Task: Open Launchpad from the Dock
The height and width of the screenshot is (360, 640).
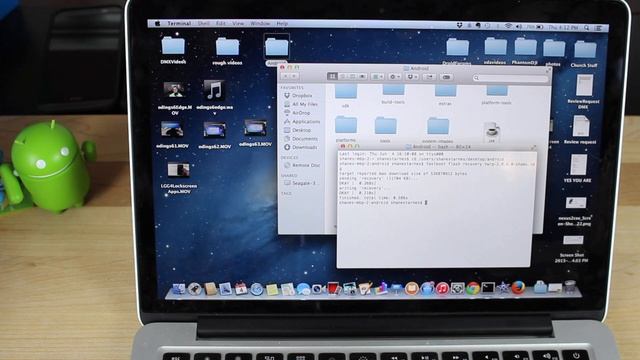Action: point(194,289)
